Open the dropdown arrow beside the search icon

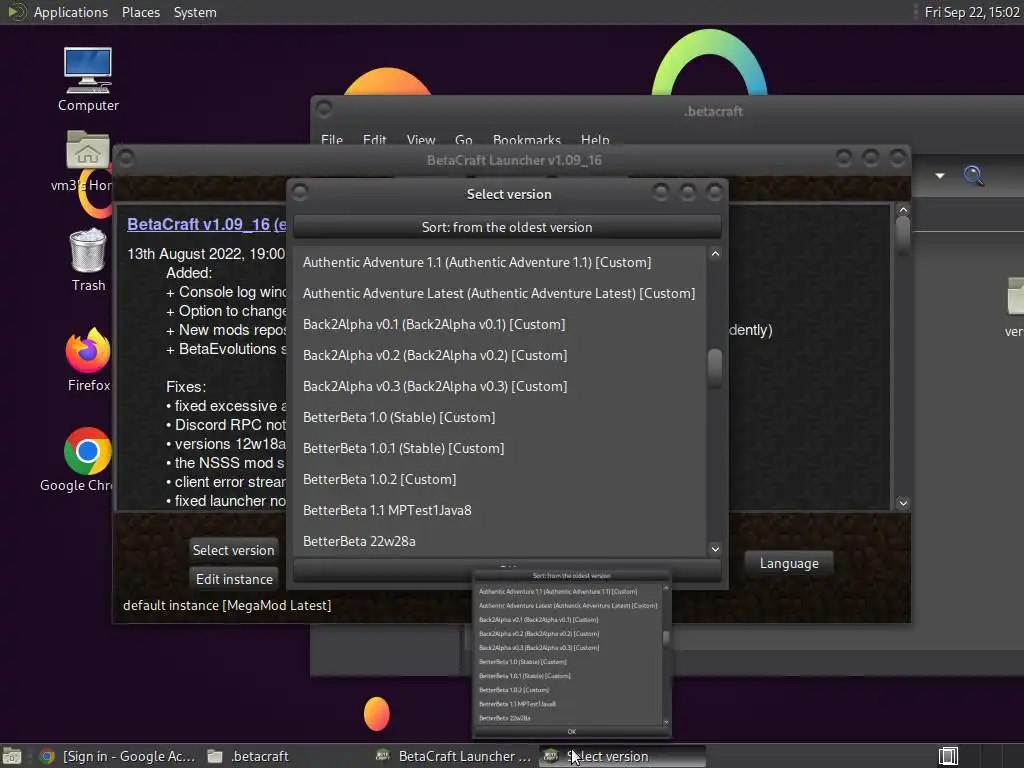[x=940, y=176]
